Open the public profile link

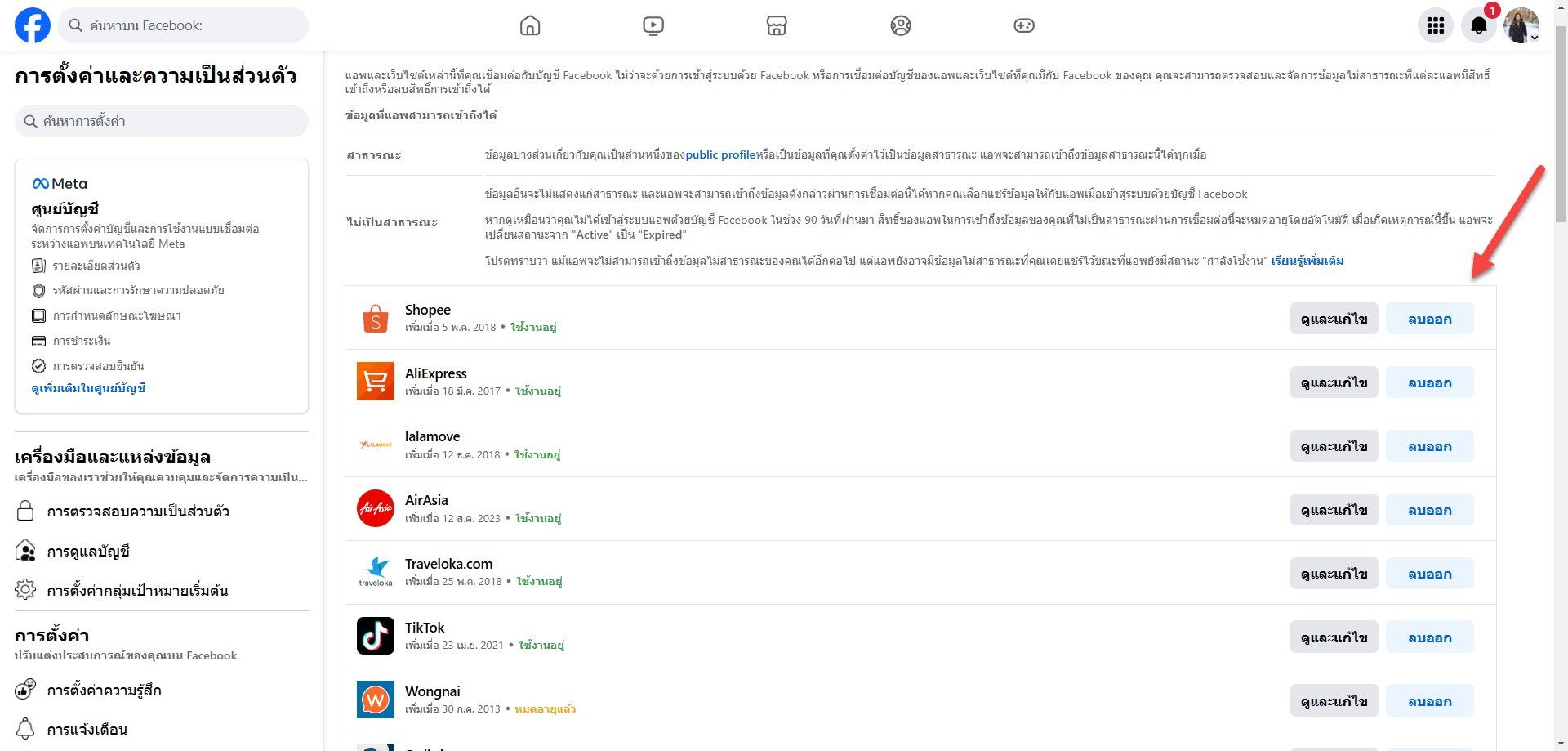click(x=719, y=154)
